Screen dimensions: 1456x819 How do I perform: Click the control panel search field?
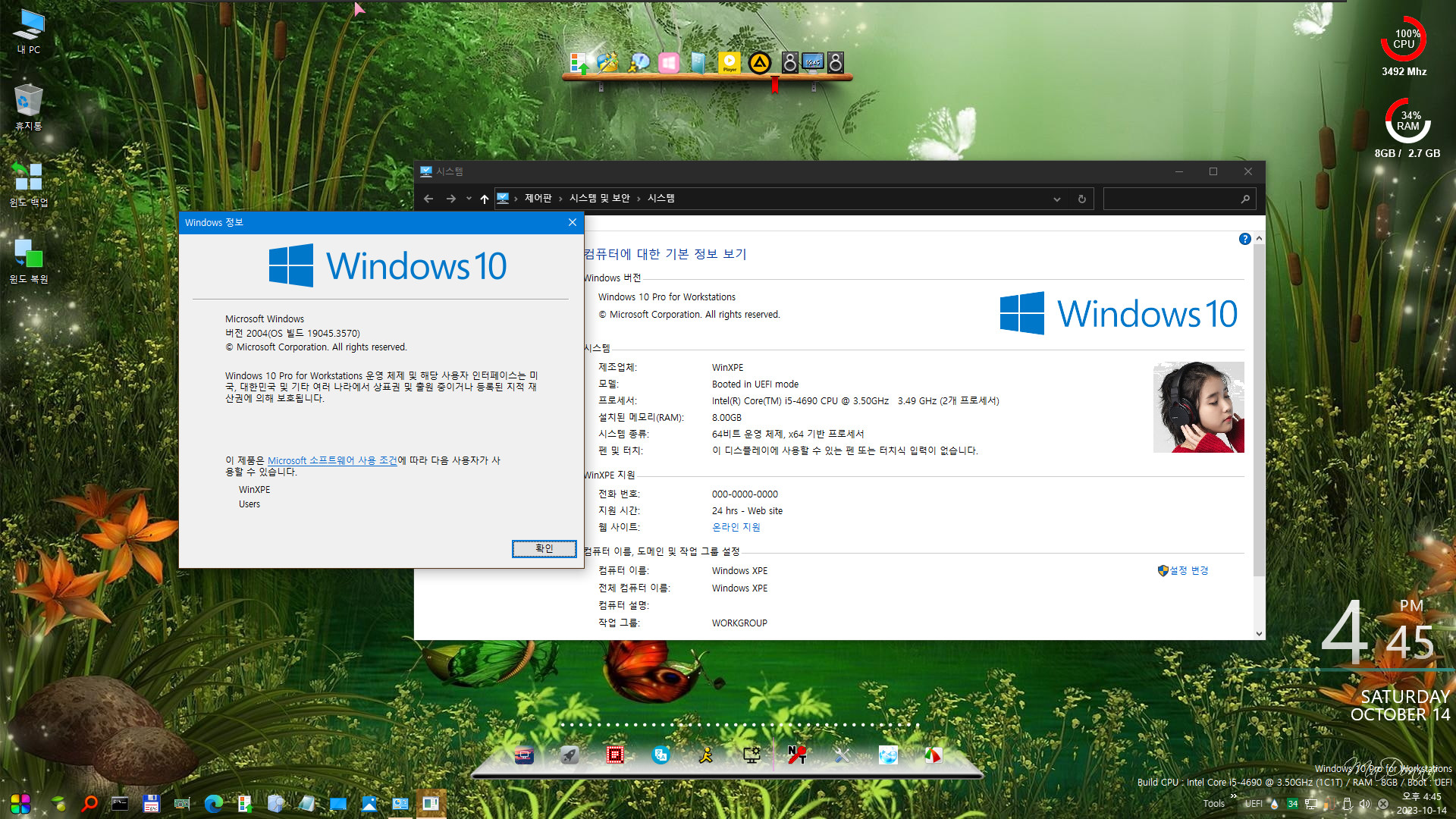click(1179, 199)
